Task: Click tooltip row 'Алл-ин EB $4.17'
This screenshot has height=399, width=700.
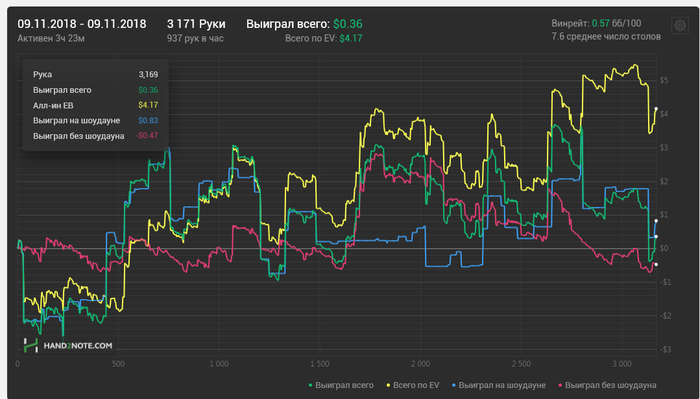Action: pyautogui.click(x=96, y=105)
